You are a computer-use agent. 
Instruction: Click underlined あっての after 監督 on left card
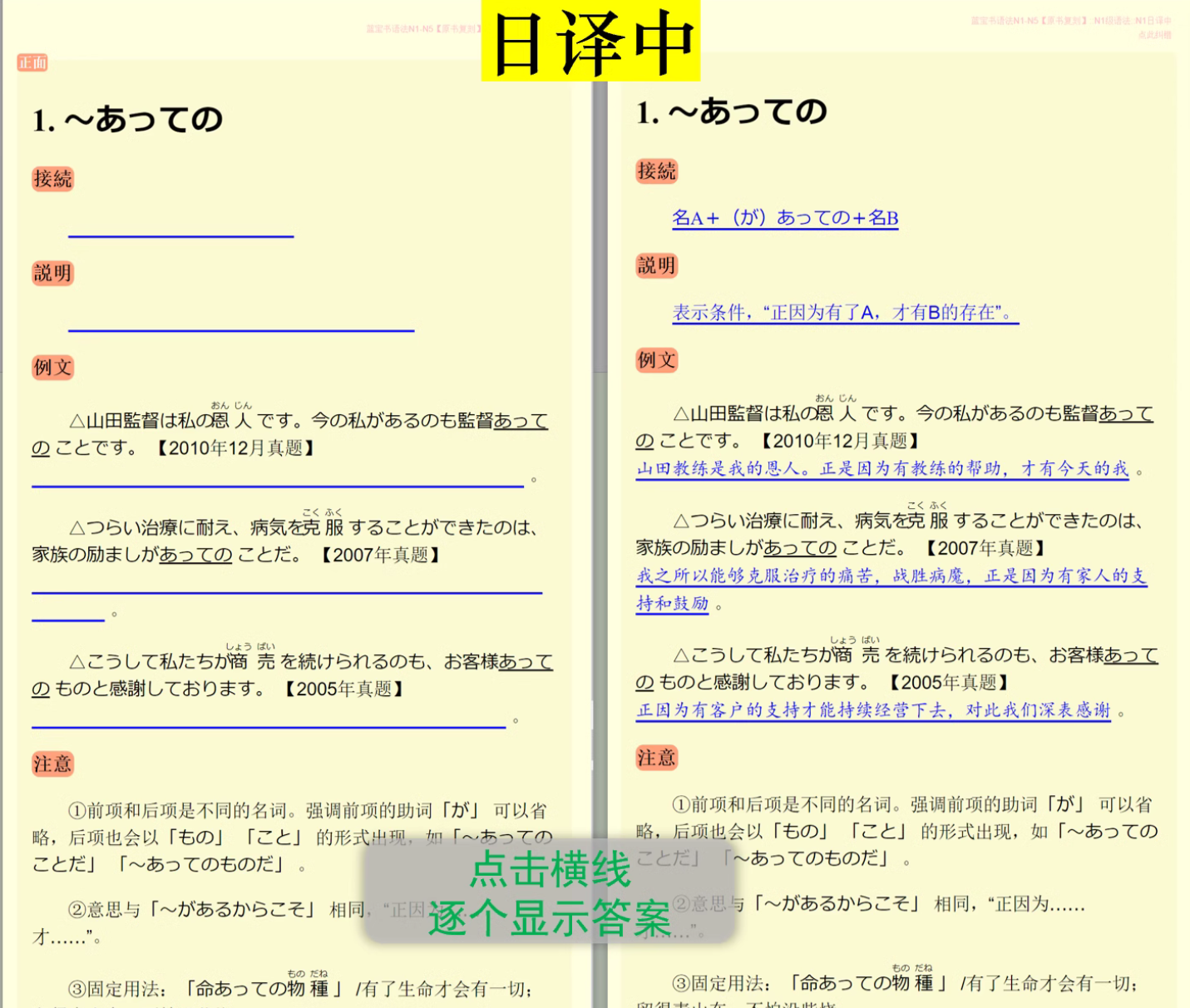tap(521, 421)
